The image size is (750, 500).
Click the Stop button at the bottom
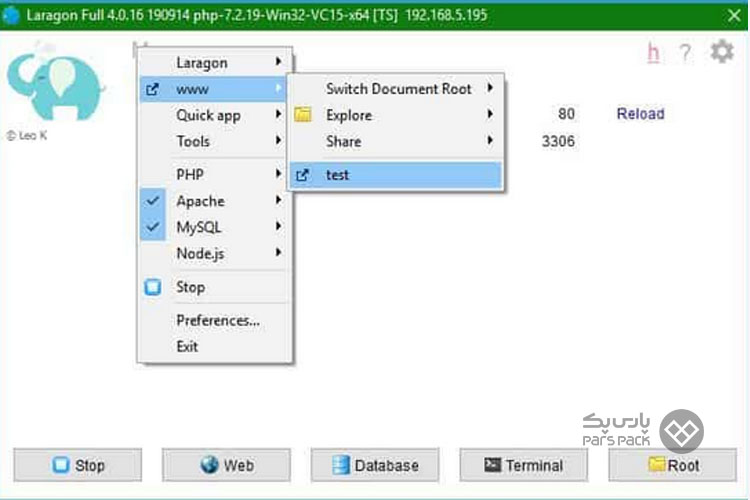point(78,465)
